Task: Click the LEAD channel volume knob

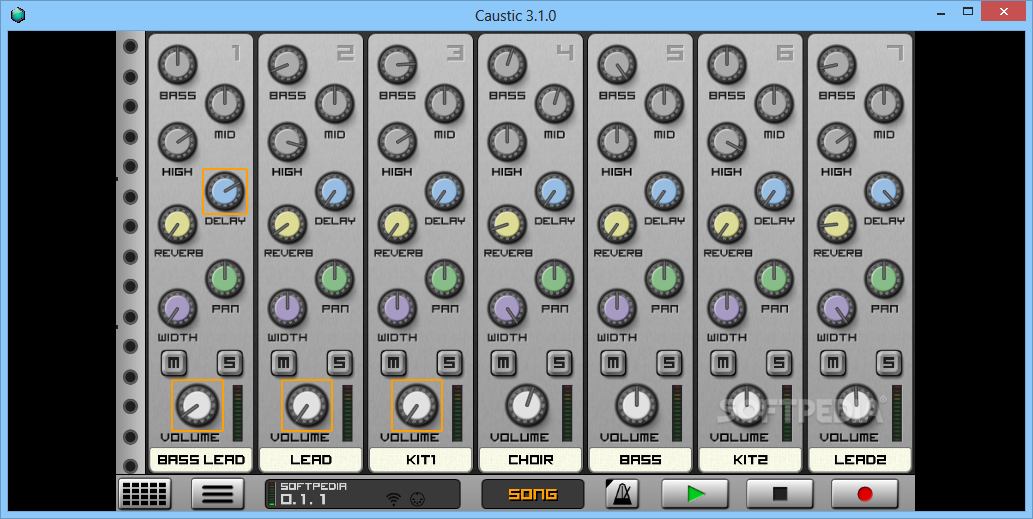Action: (307, 405)
